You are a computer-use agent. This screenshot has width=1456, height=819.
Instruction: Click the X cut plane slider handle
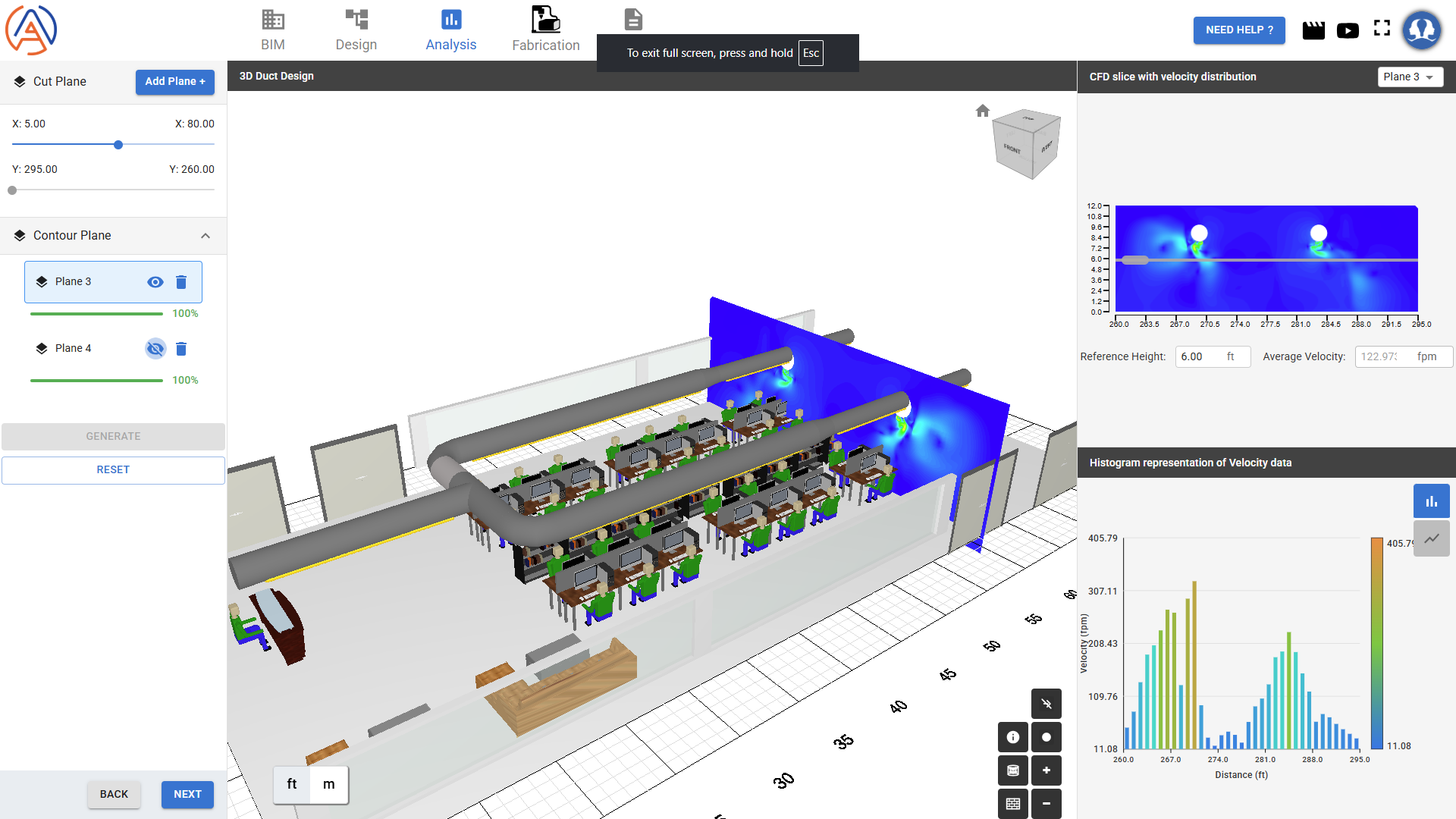(x=118, y=145)
